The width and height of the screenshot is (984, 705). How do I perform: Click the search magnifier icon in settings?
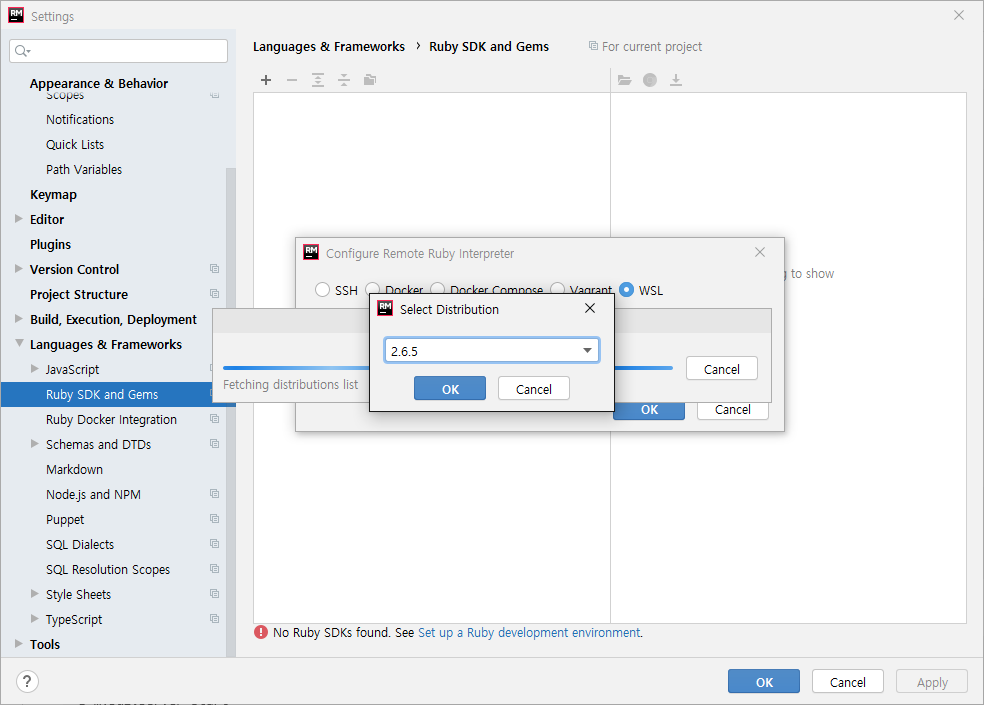22,51
